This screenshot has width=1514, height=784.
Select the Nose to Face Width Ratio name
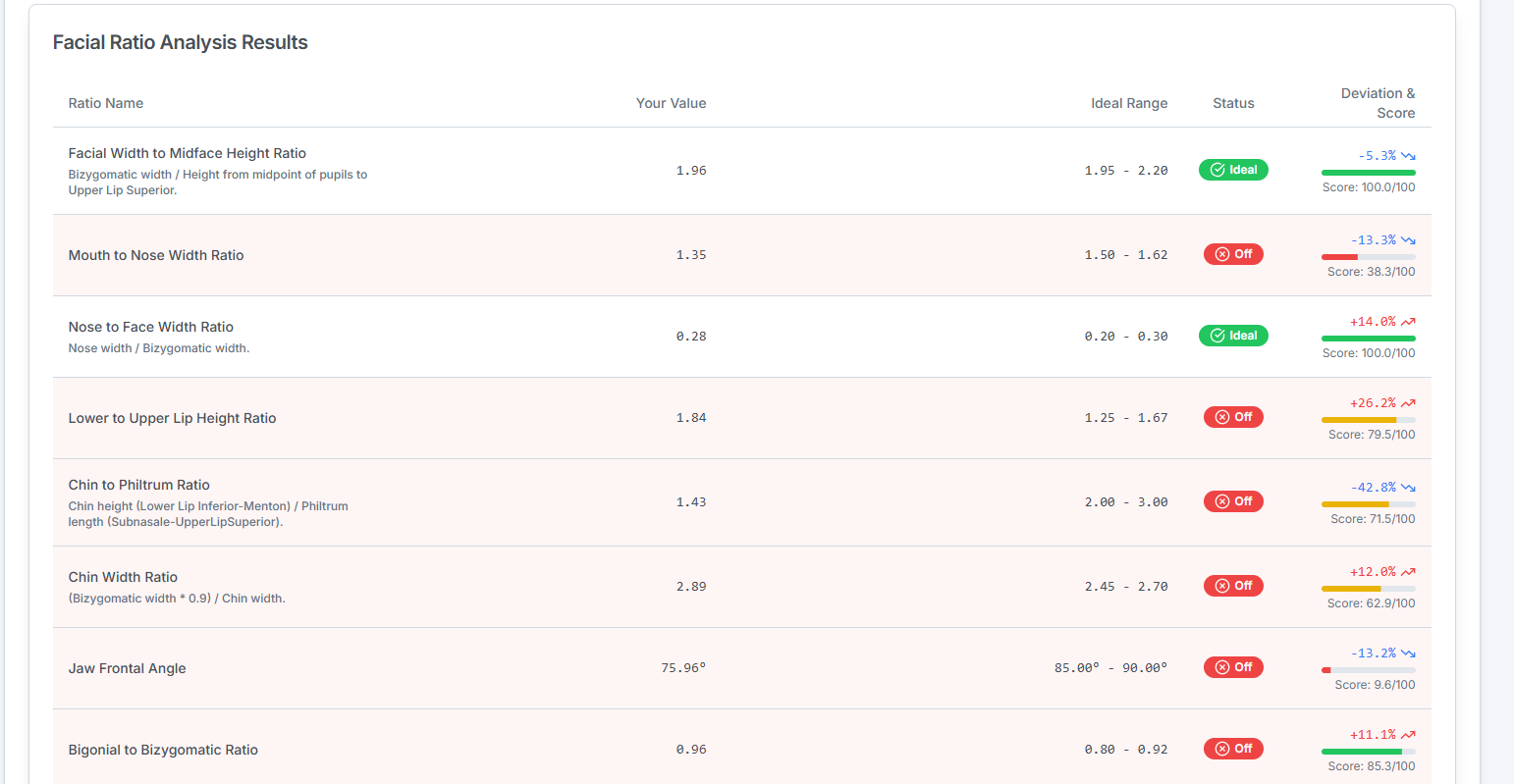pos(151,327)
